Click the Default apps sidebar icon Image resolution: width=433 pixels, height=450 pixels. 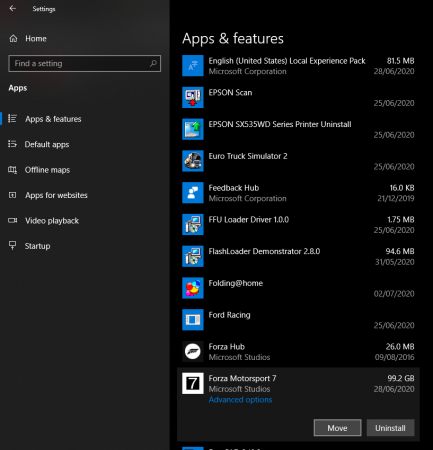tap(12, 144)
